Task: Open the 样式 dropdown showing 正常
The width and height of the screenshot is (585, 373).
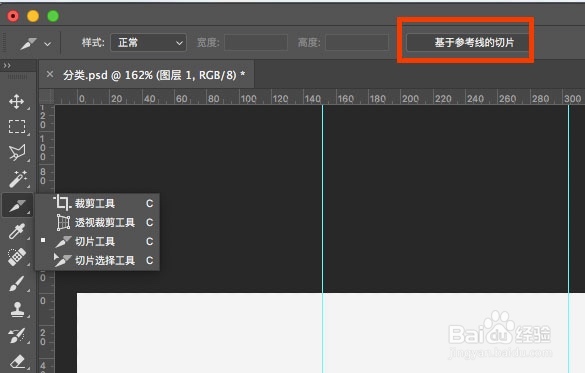Action: (148, 43)
